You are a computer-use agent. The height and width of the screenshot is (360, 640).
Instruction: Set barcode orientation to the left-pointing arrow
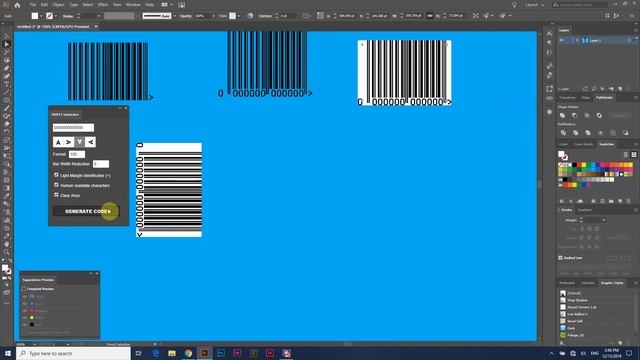(91, 142)
